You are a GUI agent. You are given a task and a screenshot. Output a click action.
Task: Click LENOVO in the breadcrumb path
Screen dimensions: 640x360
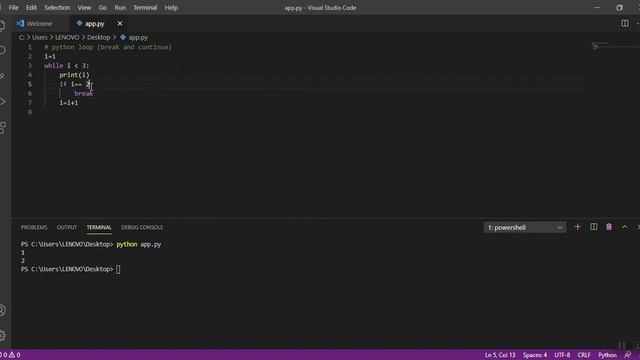tap(67, 37)
